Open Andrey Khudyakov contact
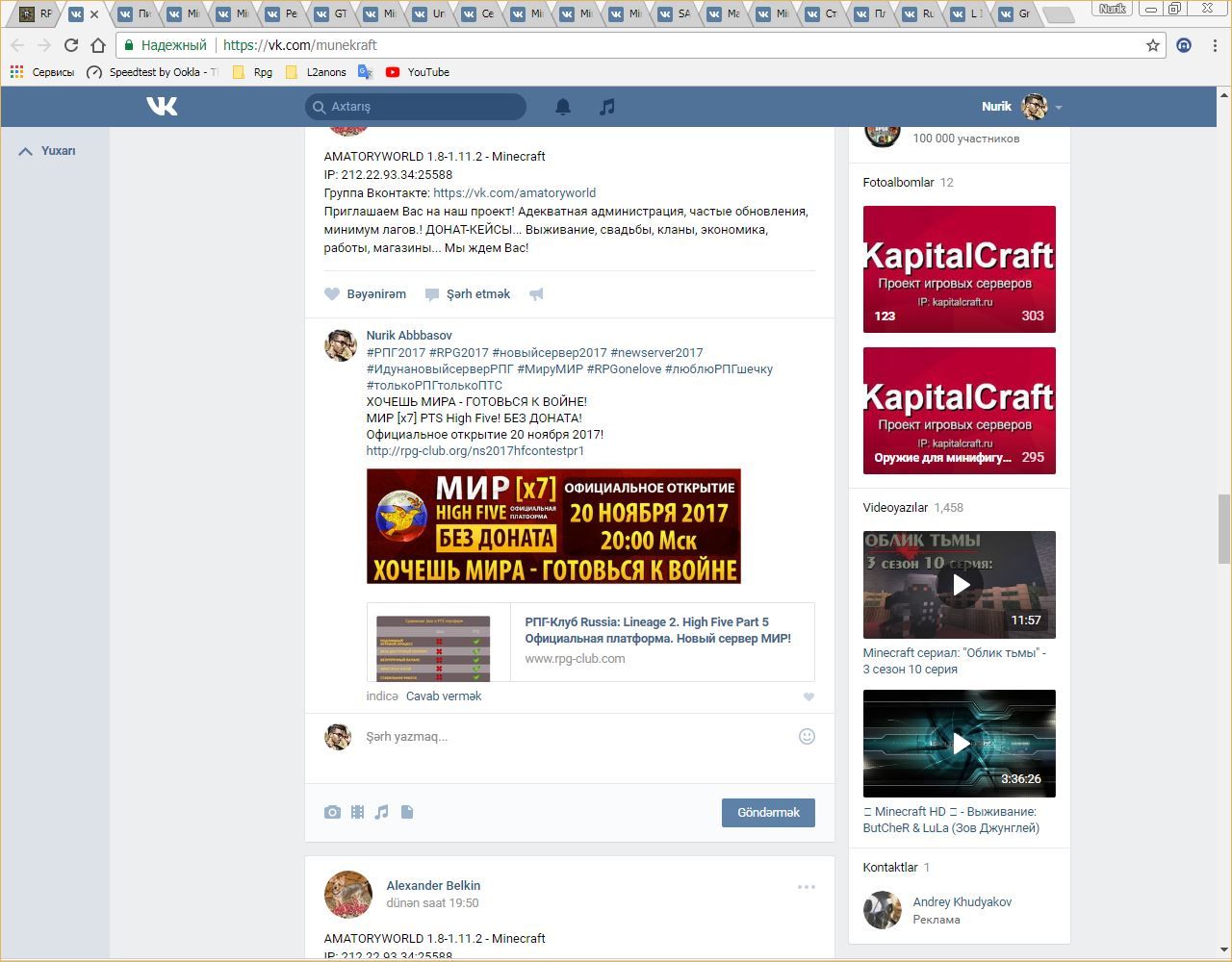 coord(962,902)
